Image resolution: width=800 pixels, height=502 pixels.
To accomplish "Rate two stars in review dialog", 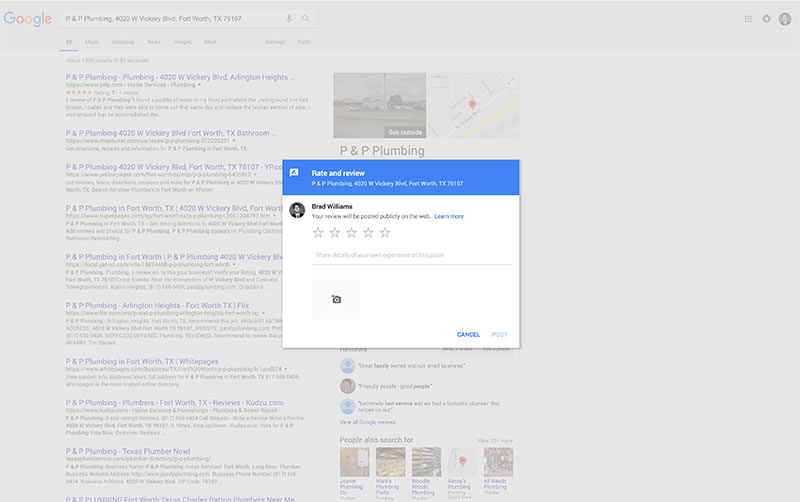I will pos(335,233).
